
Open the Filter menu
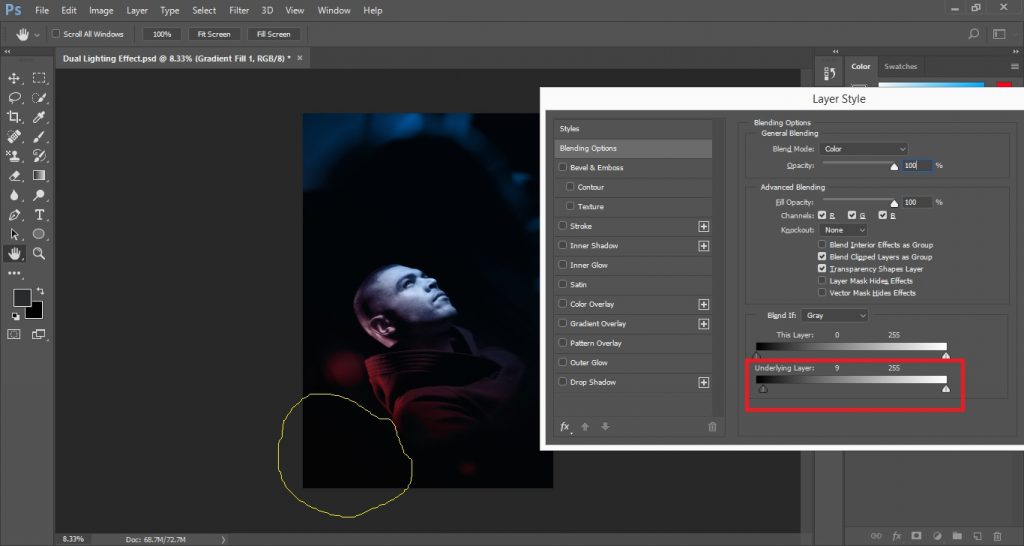click(x=239, y=10)
